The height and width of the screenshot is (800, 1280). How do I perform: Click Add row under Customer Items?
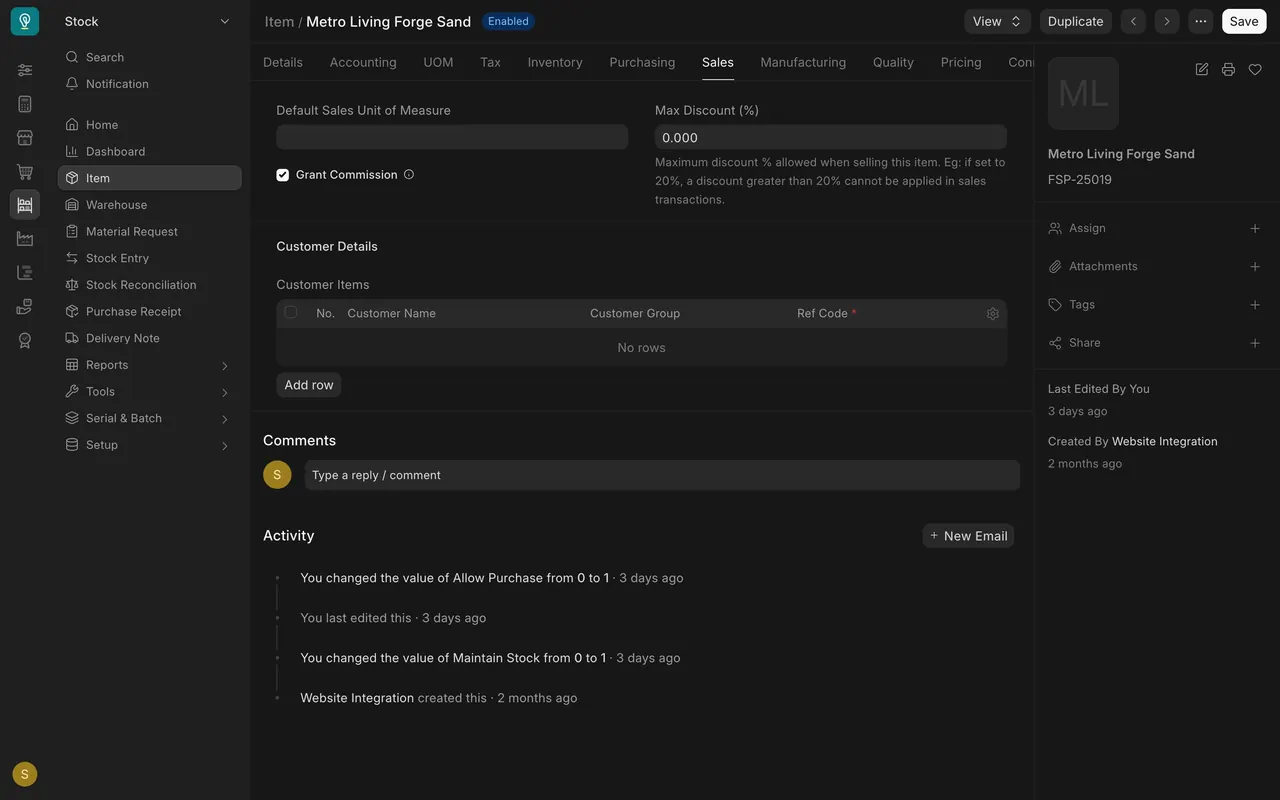coord(309,385)
